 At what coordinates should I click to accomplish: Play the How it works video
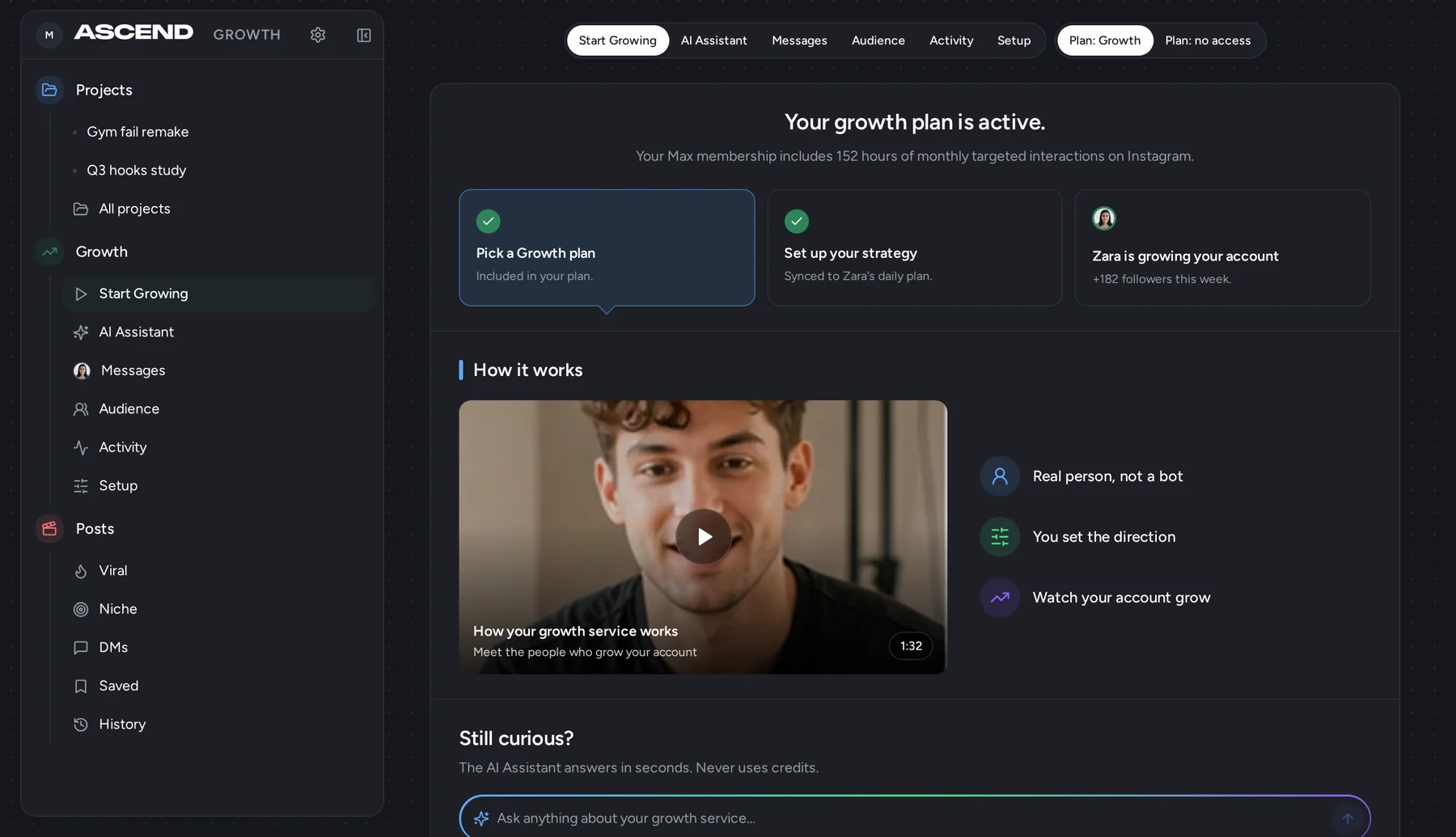click(703, 537)
